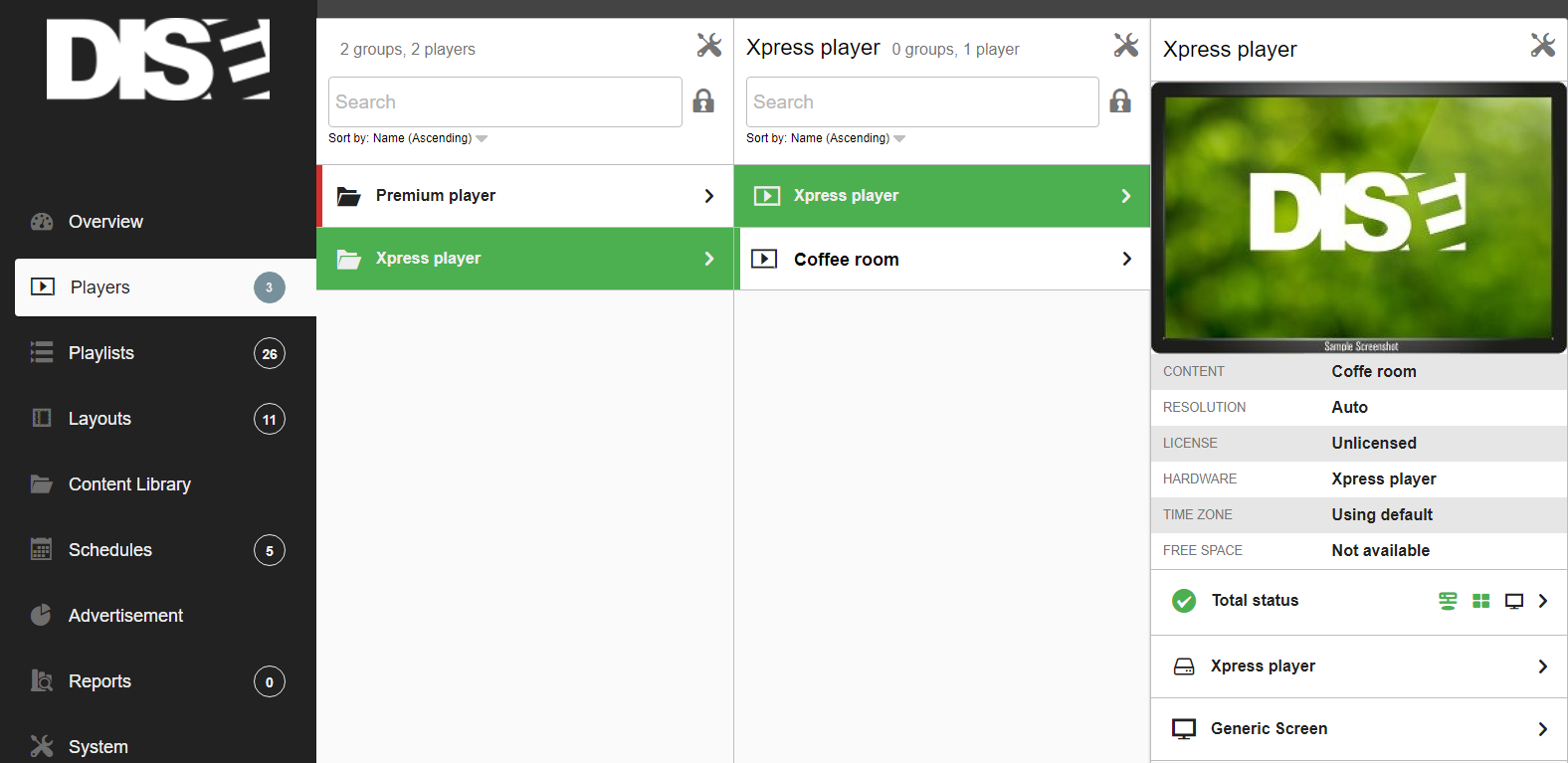1568x763 pixels.
Task: Click the Schedules count badge 5
Action: click(270, 550)
